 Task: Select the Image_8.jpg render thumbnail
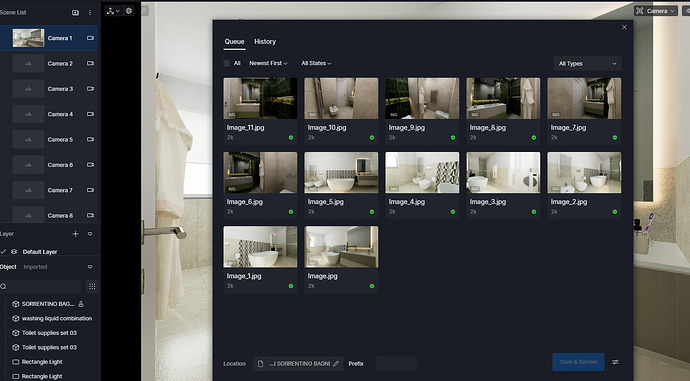click(x=503, y=99)
